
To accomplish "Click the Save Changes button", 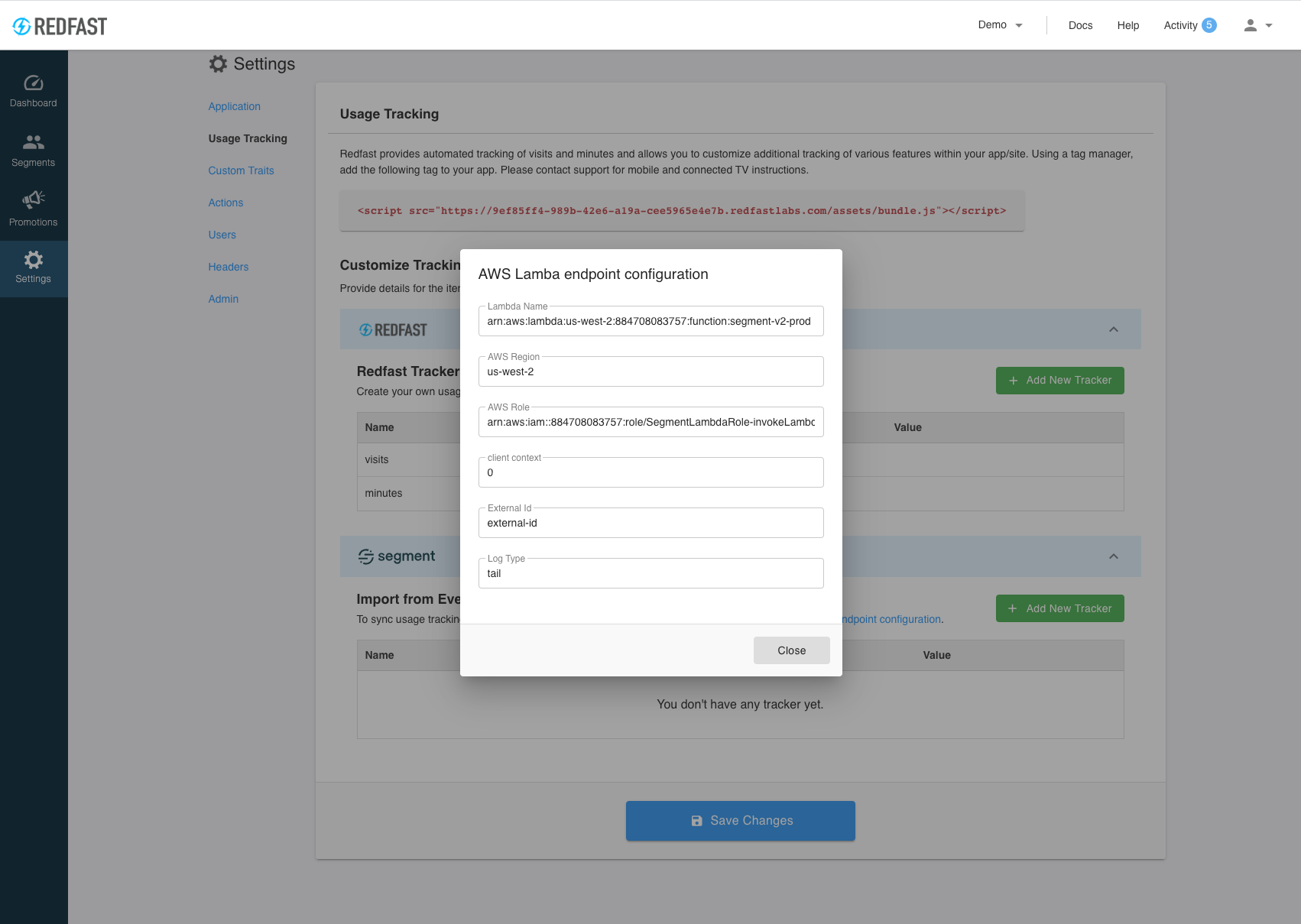I will point(740,821).
